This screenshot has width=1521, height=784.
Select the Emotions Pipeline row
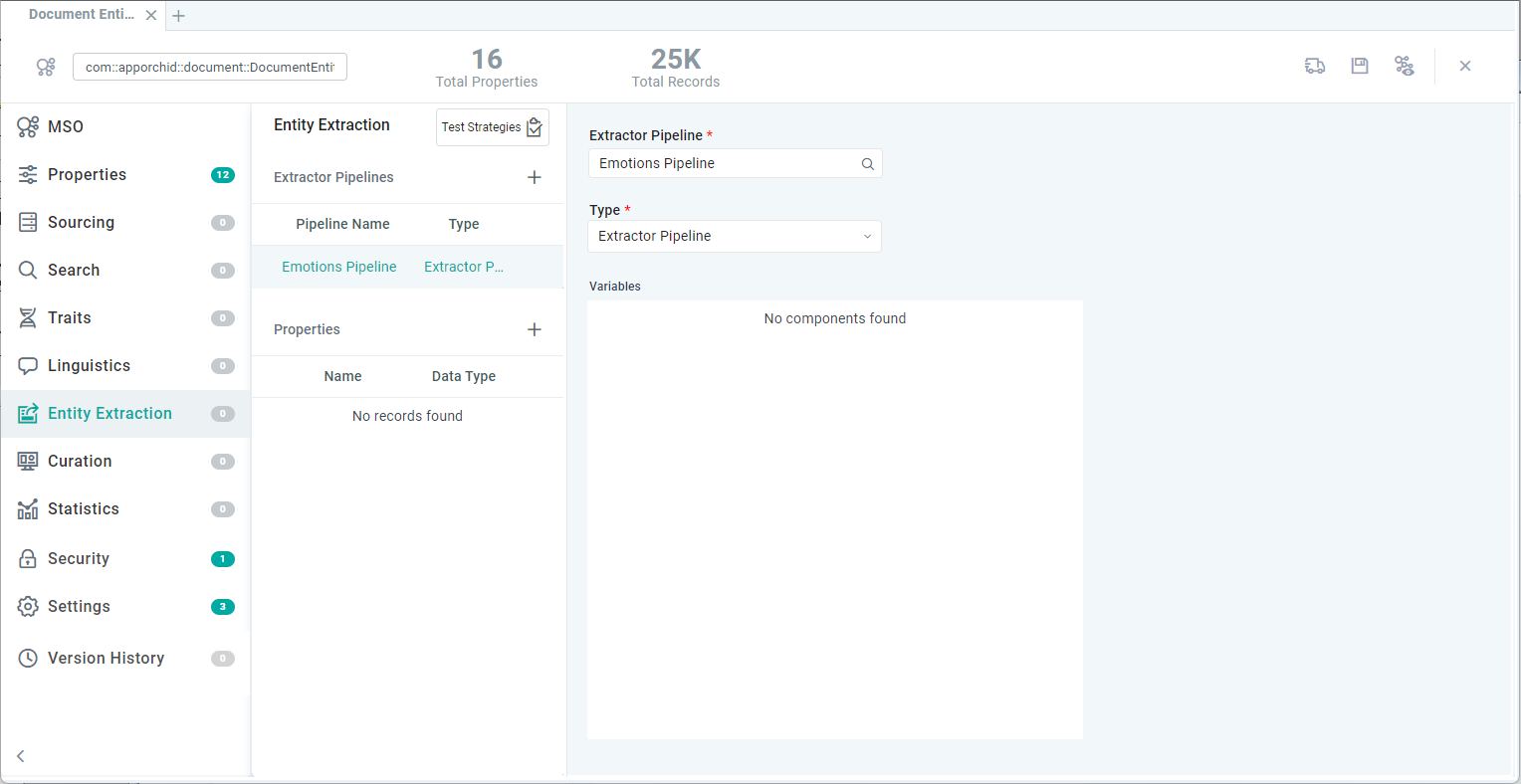coord(339,267)
